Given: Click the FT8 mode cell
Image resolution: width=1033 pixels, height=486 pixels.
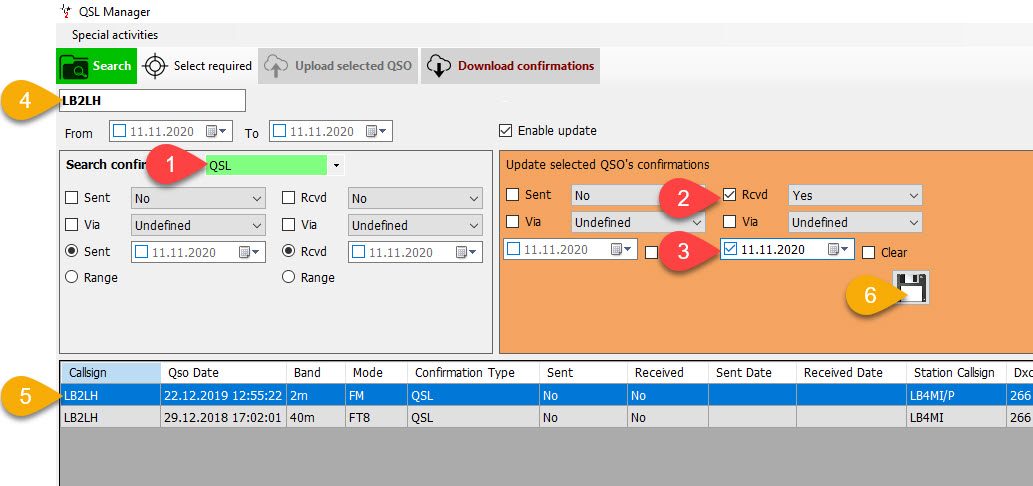Looking at the screenshot, I should [376, 417].
